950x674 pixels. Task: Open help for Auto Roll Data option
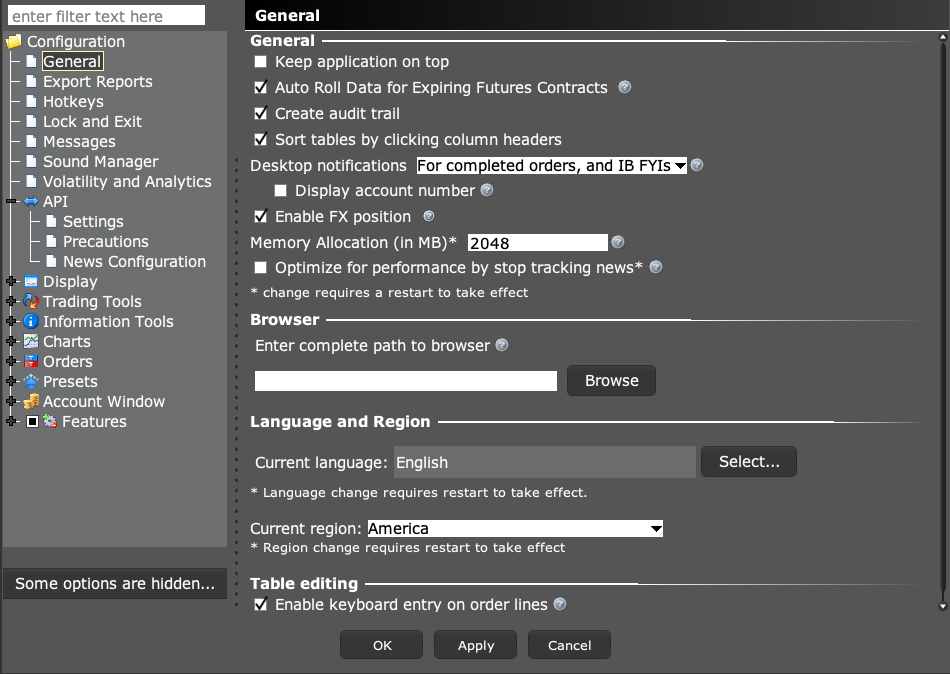[x=625, y=87]
